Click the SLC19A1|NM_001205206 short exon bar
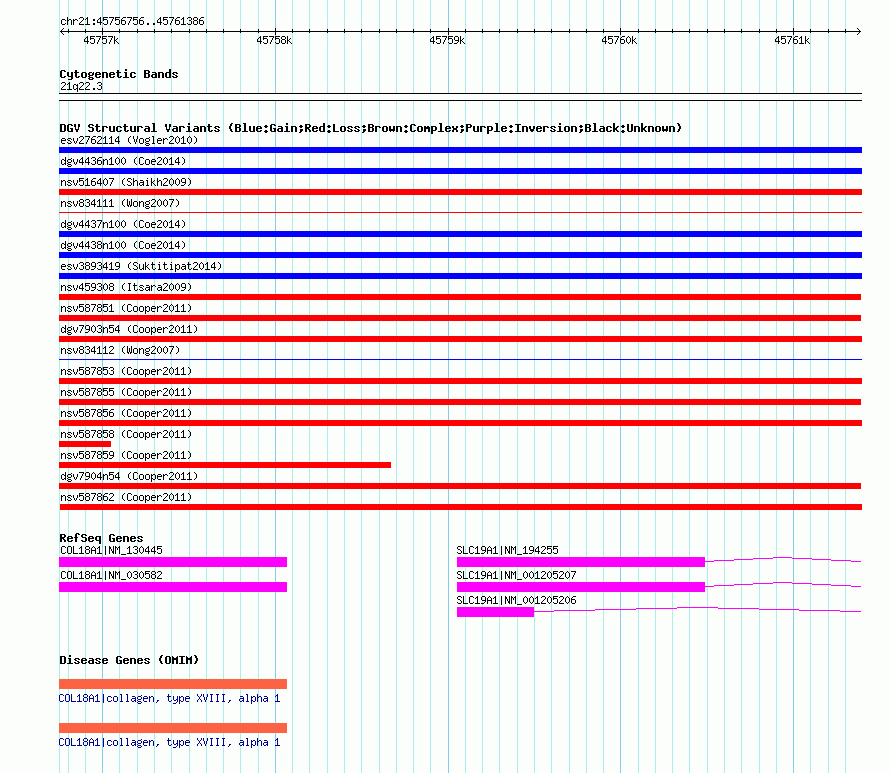This screenshot has width=890, height=773. tap(496, 612)
